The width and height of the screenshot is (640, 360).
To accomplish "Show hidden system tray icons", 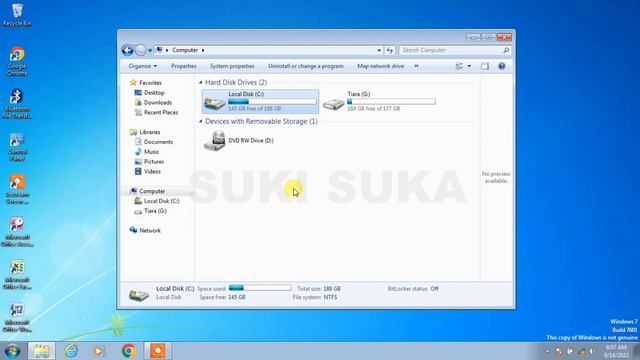I will pos(548,351).
